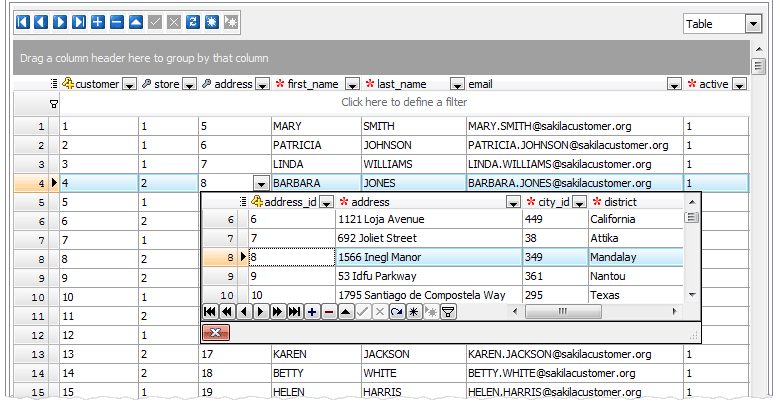The height and width of the screenshot is (404, 780).
Task: Select the KAREN first name cell
Action: (x=315, y=354)
